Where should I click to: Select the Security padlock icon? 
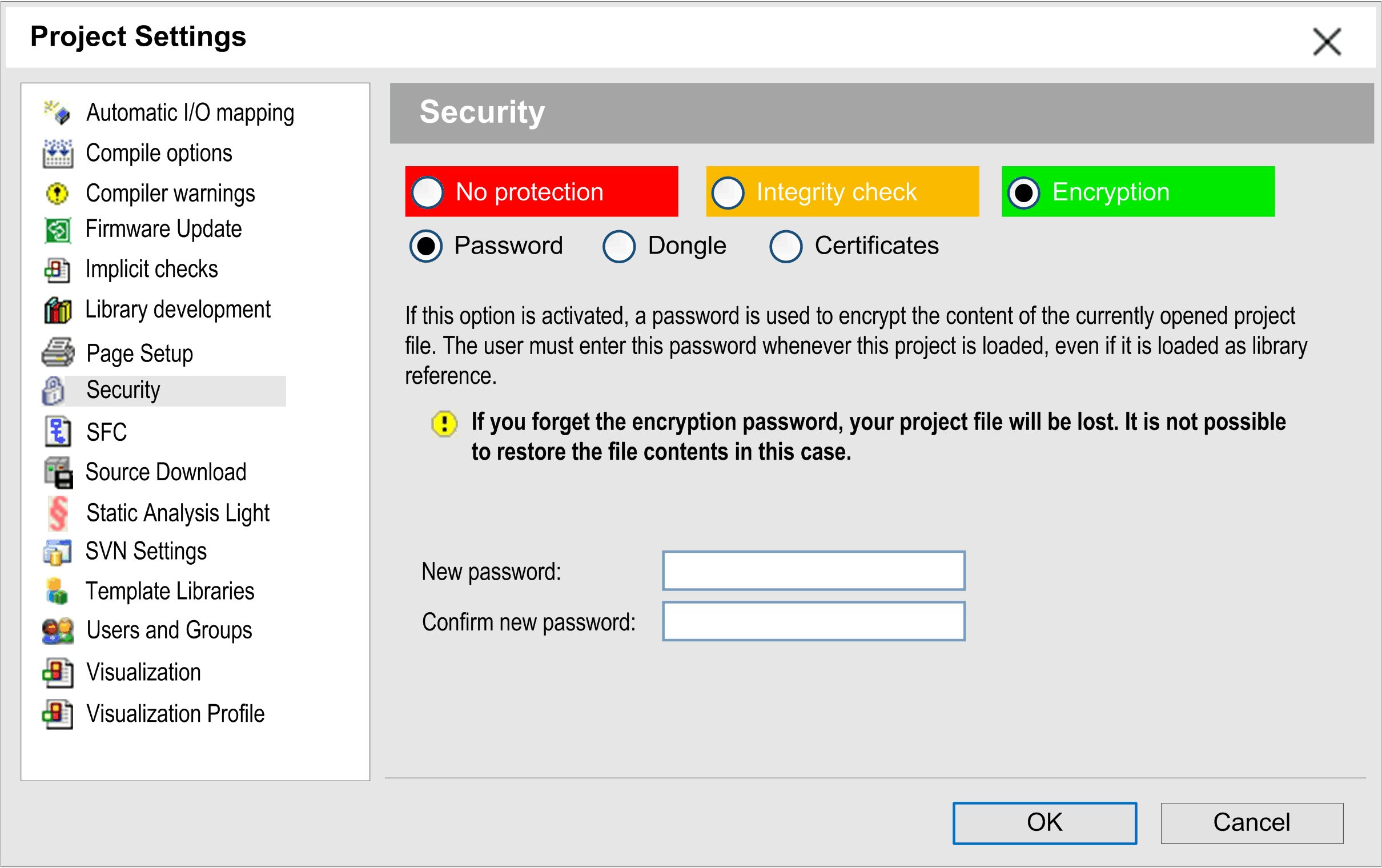53,391
